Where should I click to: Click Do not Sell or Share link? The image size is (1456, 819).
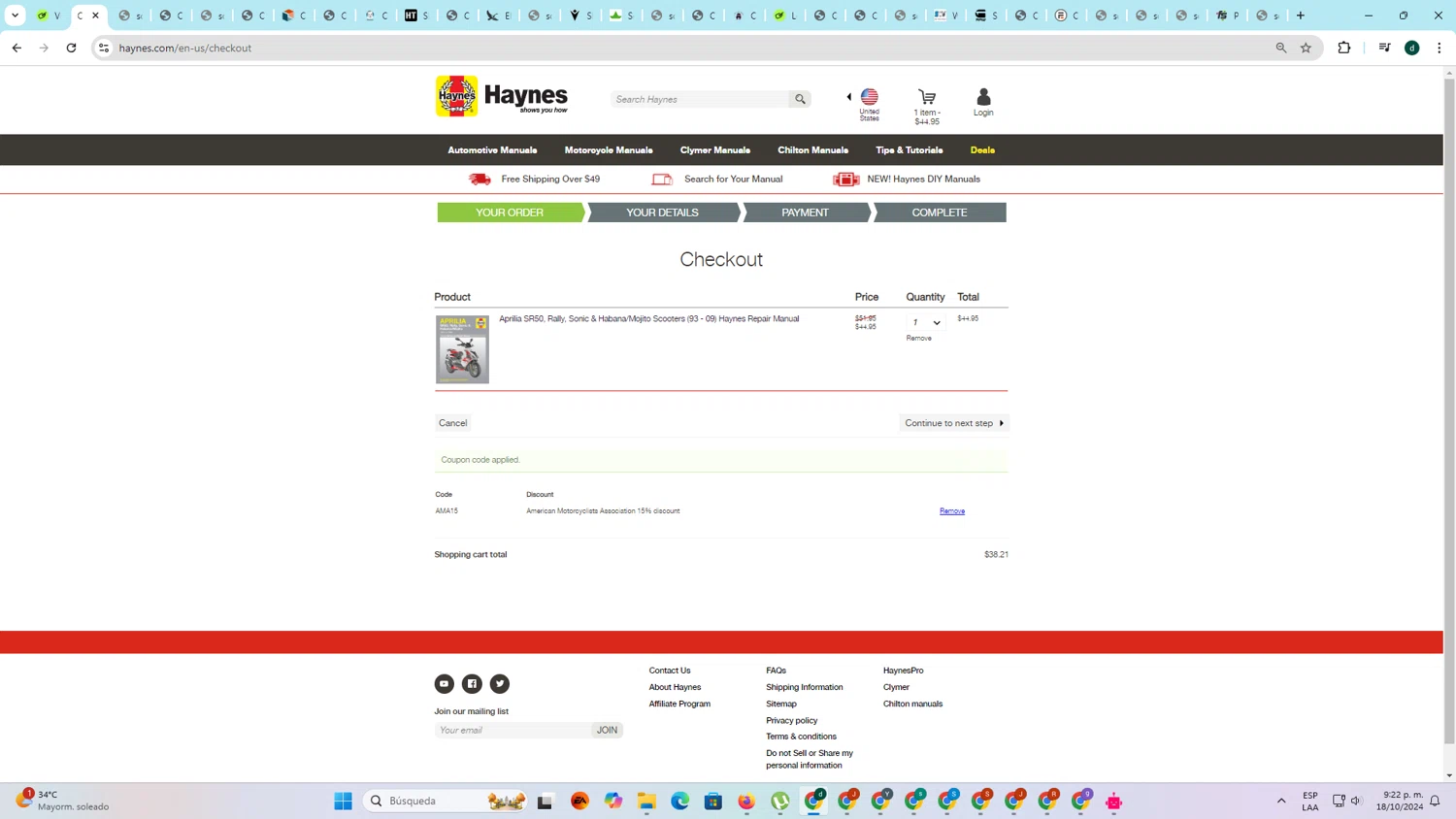pyautogui.click(x=810, y=759)
